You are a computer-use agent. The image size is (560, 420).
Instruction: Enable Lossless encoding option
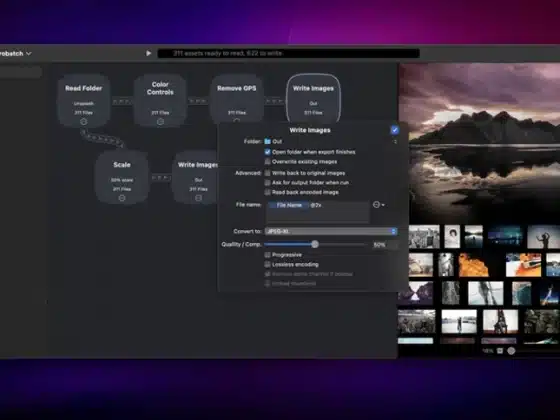point(268,264)
